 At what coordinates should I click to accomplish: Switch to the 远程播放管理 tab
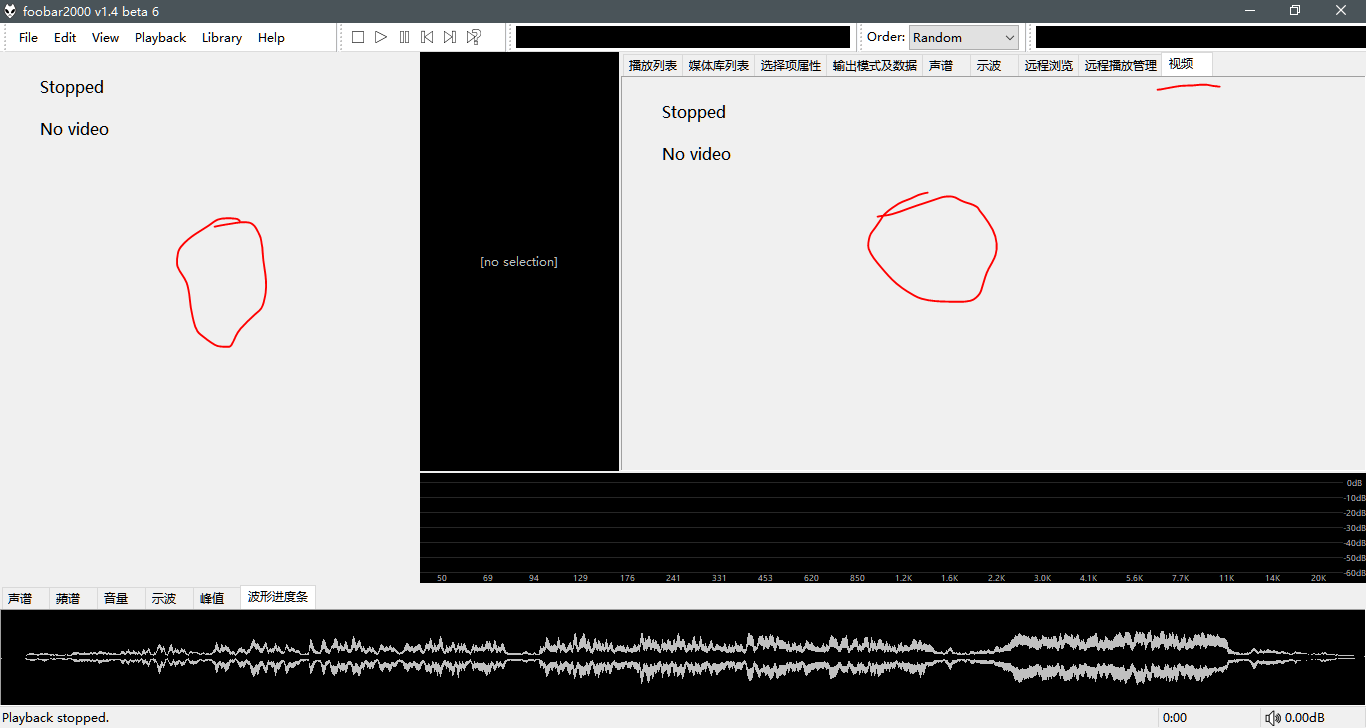1120,66
